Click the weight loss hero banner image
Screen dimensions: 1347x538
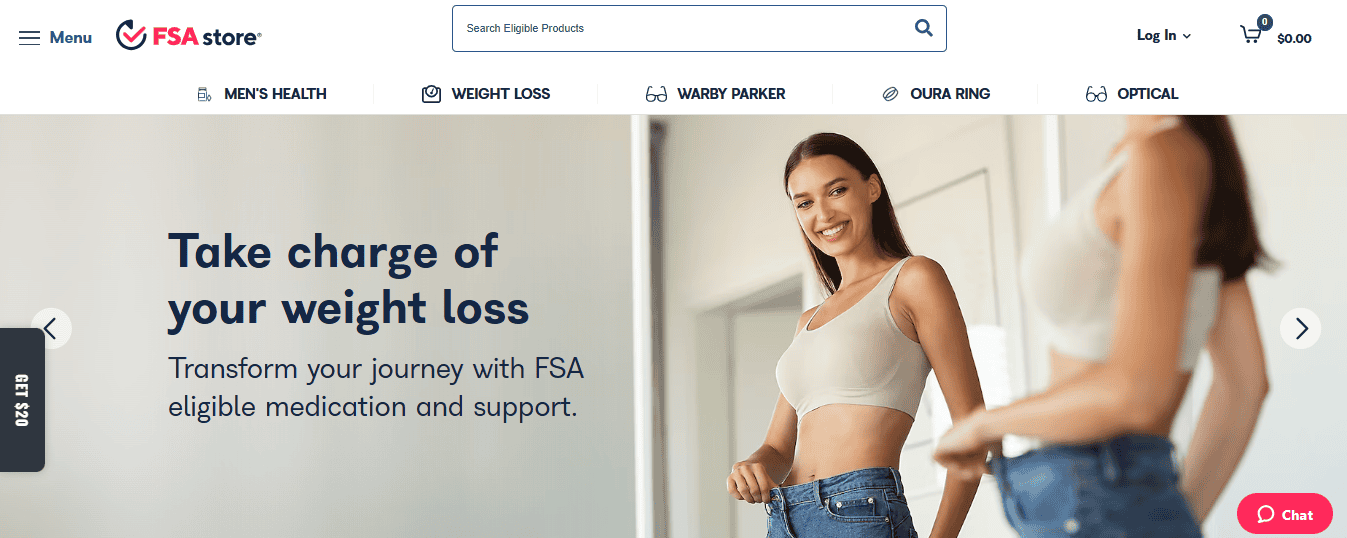point(673,326)
